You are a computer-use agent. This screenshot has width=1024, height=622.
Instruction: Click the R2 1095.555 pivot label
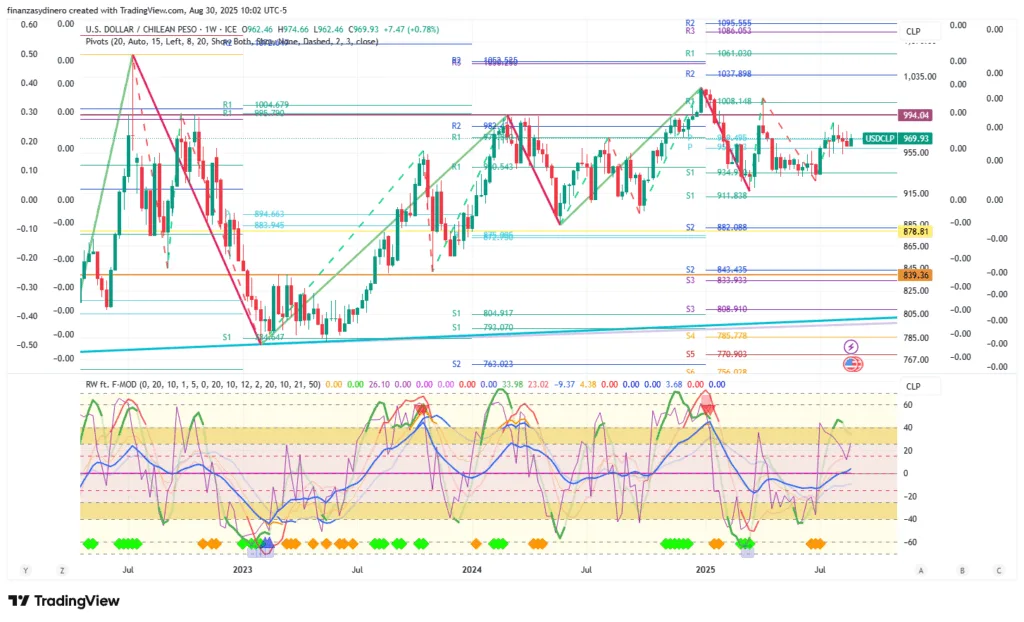[718, 23]
